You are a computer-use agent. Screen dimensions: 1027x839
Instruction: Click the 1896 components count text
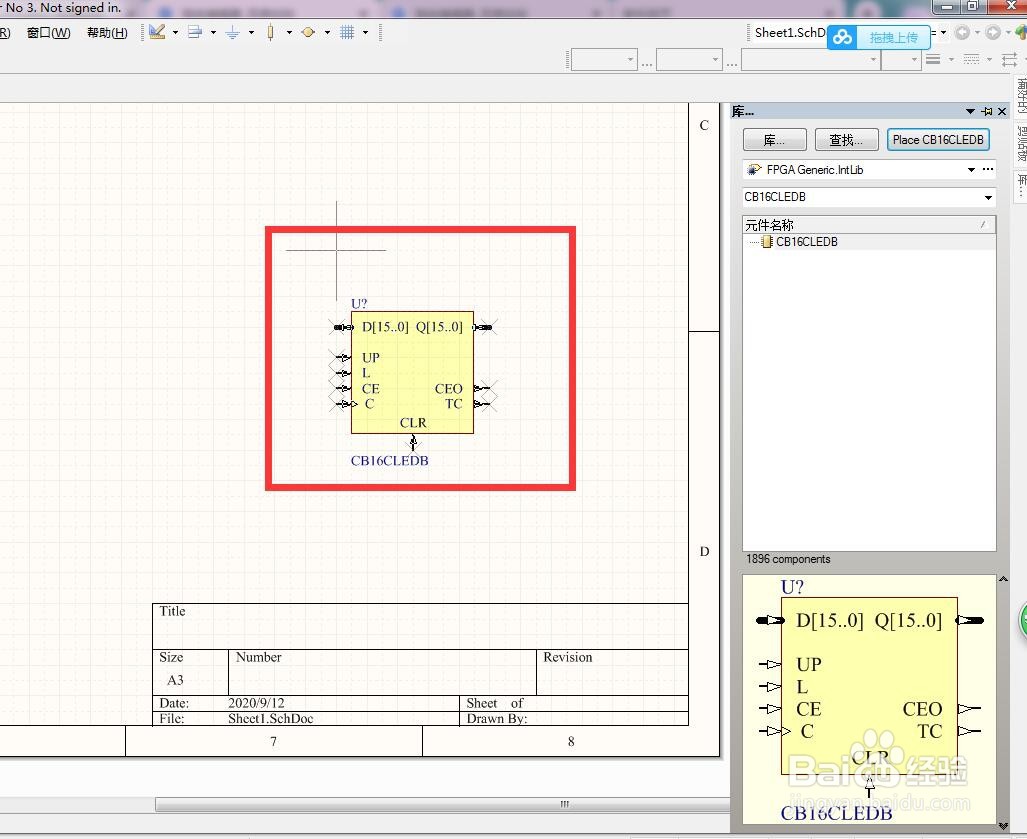788,559
